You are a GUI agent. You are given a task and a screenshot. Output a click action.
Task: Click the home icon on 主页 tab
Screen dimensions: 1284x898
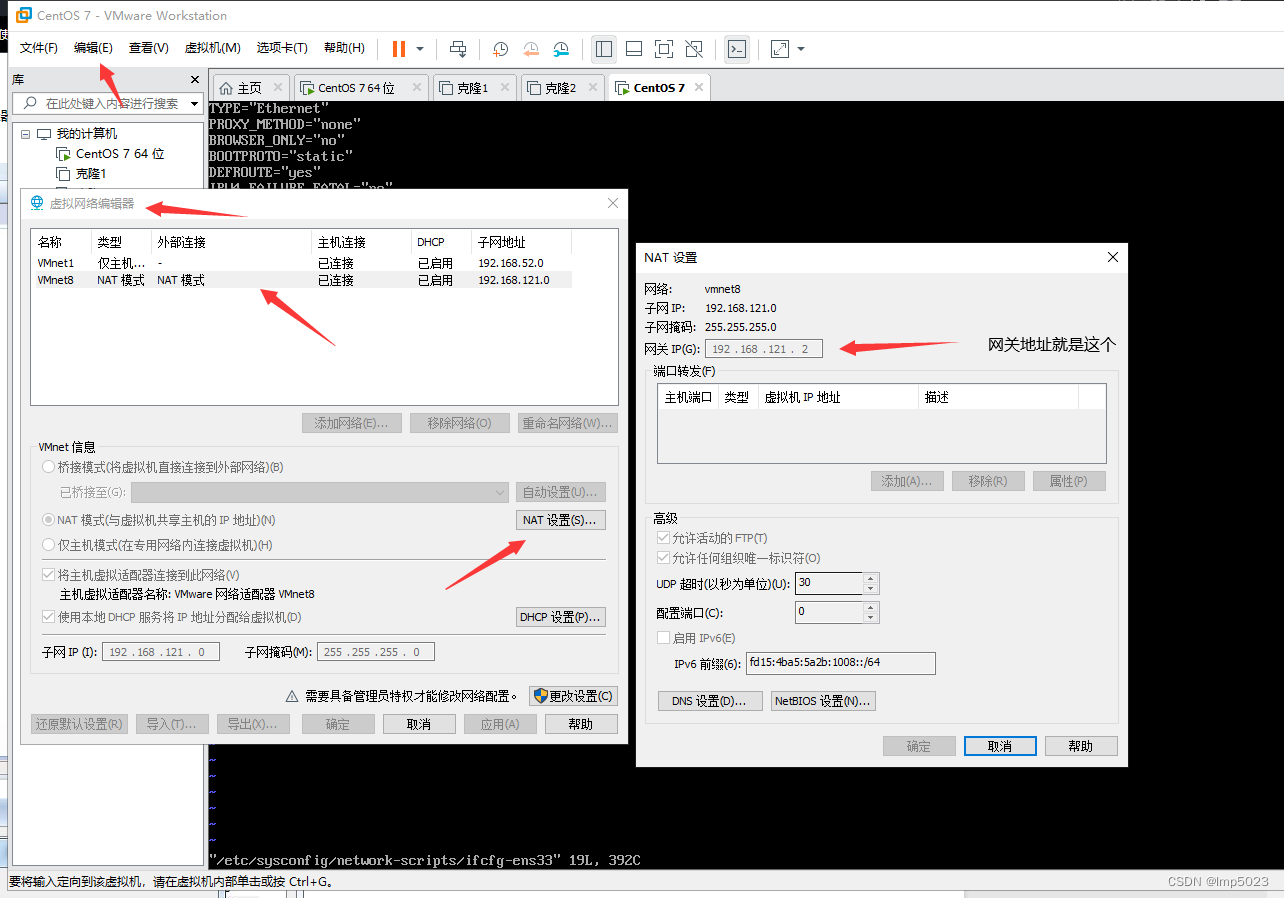pyautogui.click(x=226, y=88)
